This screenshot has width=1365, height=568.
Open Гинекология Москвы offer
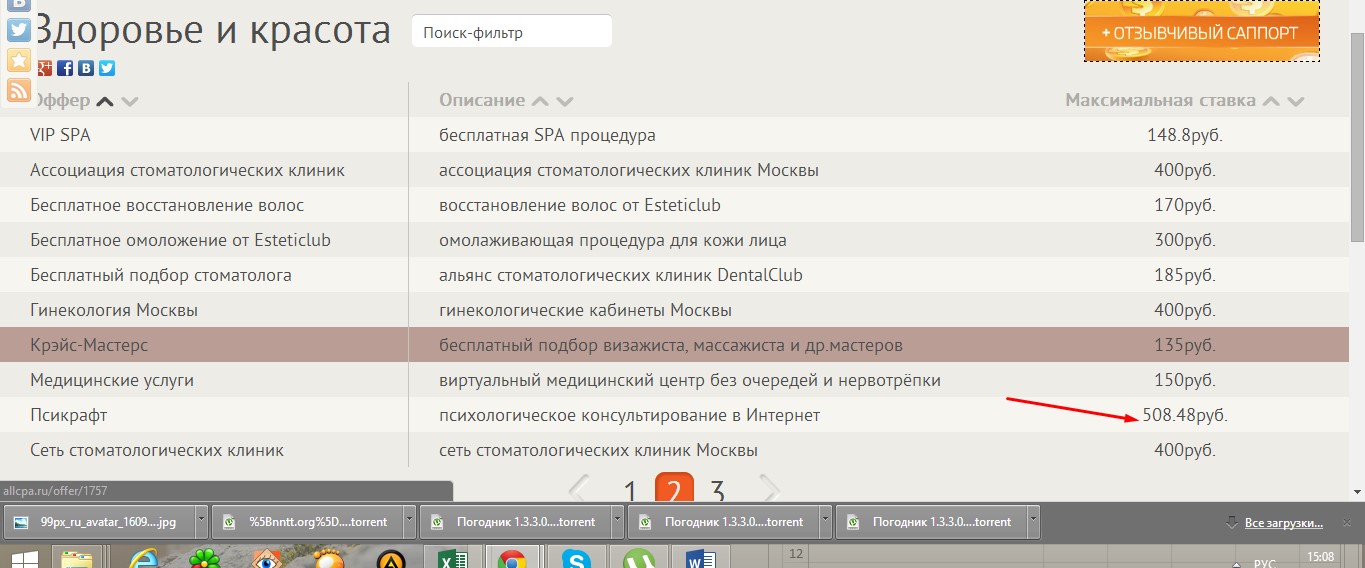114,310
